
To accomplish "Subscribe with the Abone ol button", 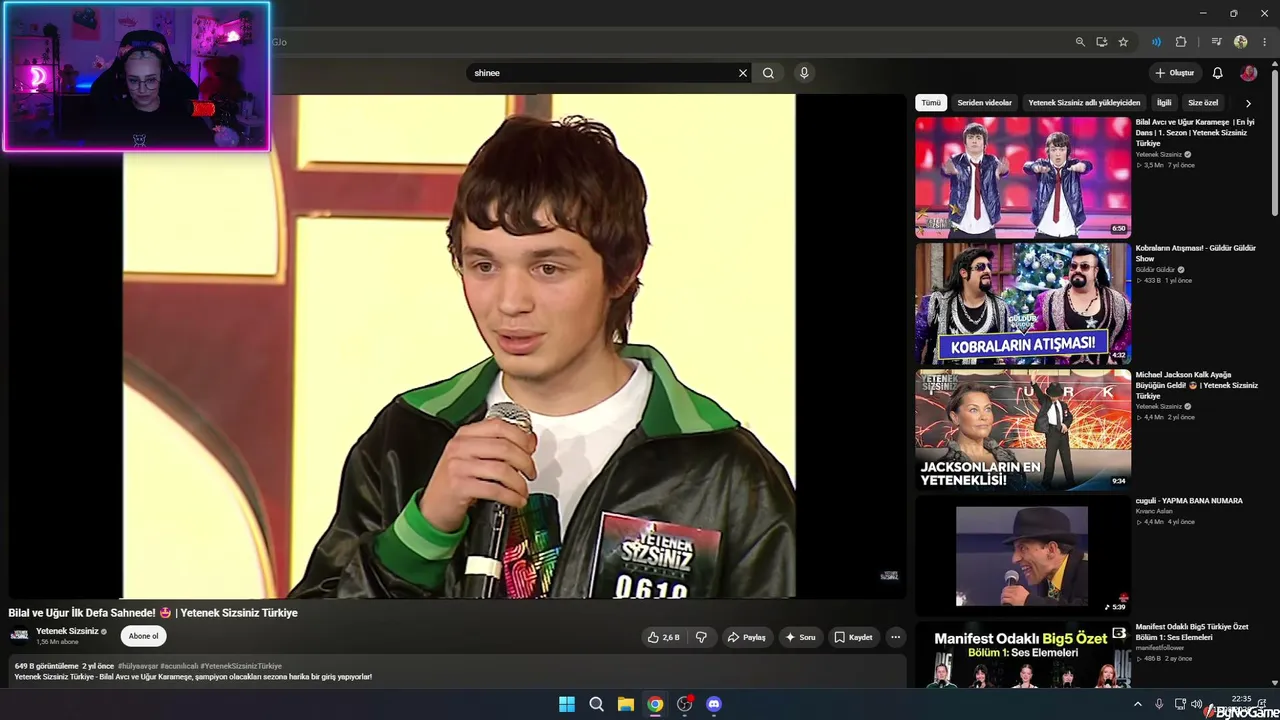I will click(143, 636).
